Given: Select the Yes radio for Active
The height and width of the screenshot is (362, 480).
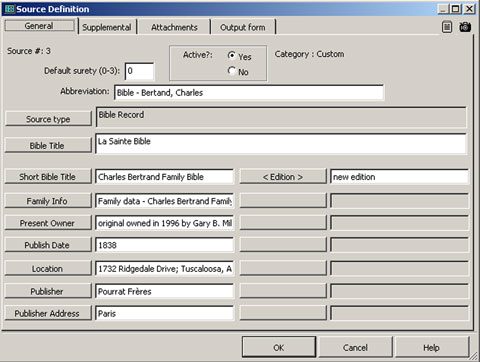Looking at the screenshot, I should pos(232,55).
